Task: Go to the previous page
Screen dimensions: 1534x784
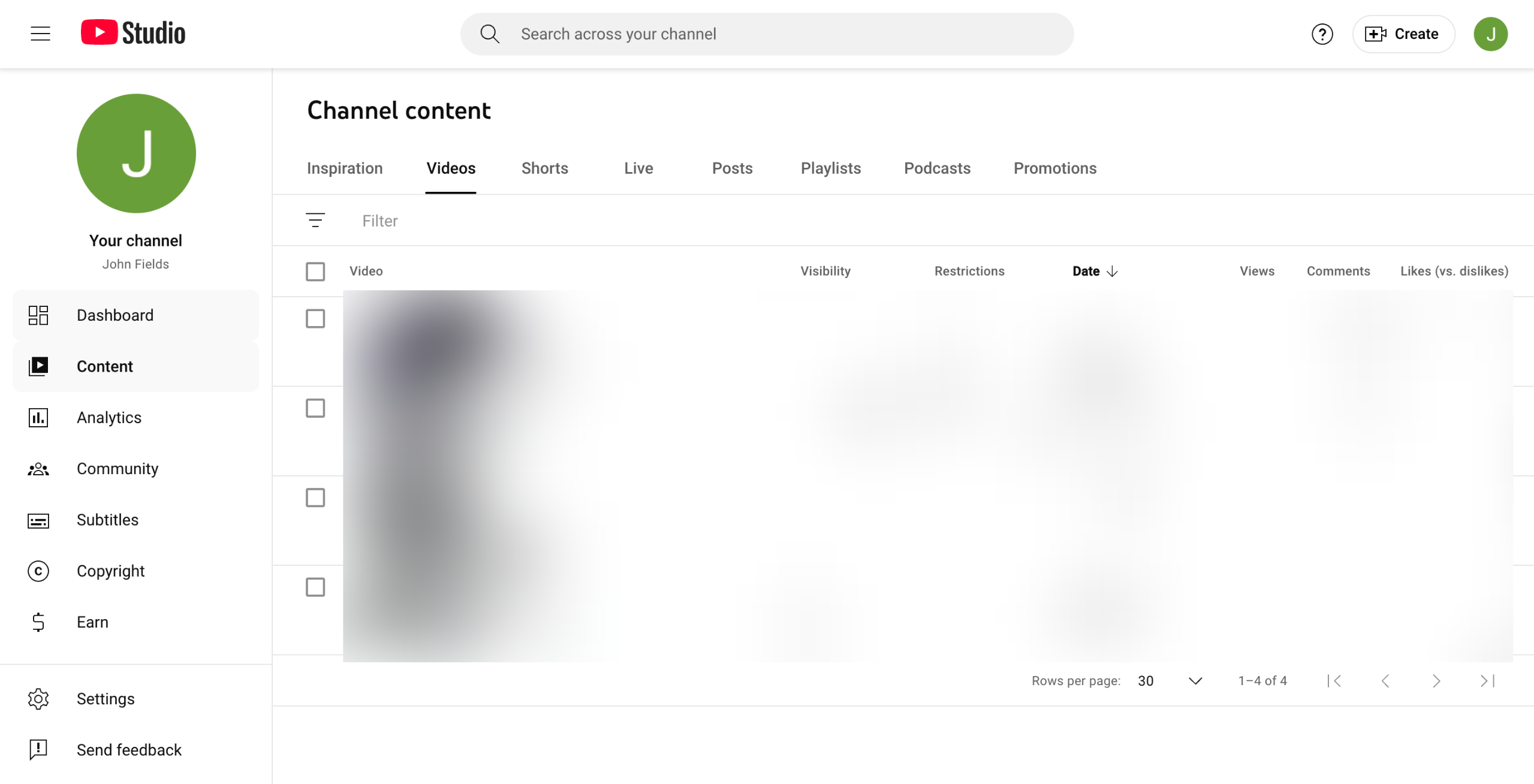Action: tap(1385, 681)
